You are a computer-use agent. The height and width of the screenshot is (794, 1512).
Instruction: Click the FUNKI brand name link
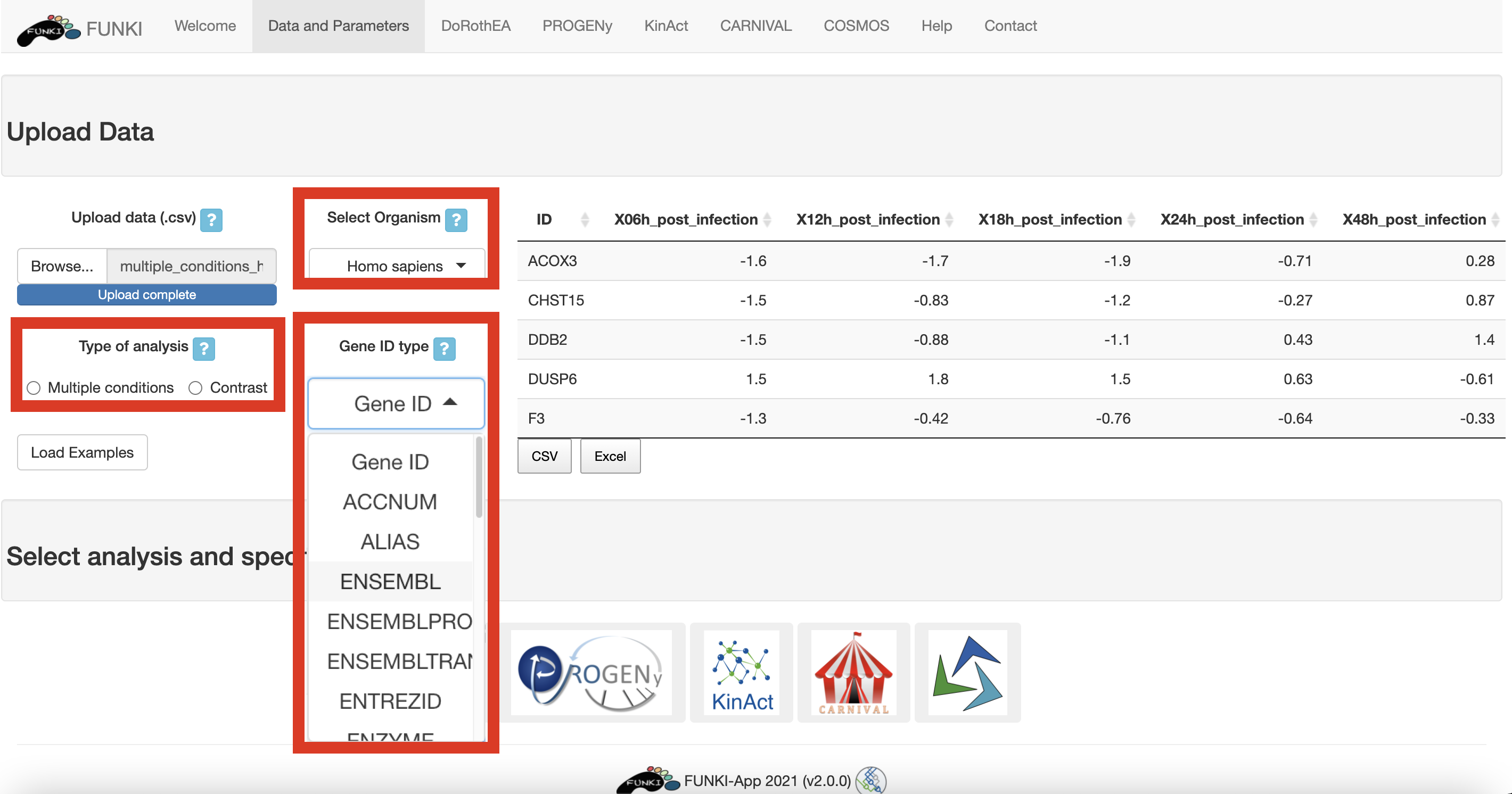(x=114, y=29)
